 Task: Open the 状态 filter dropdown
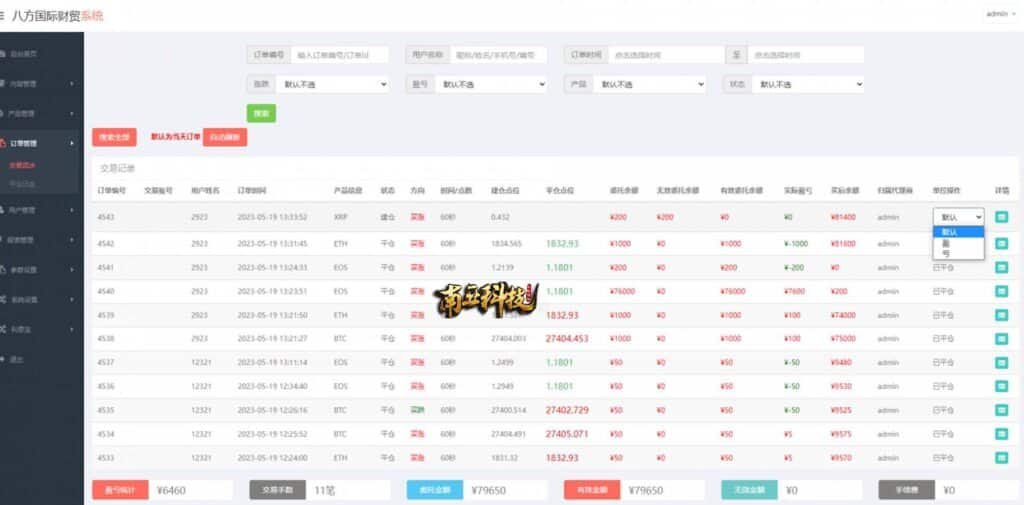coord(806,85)
